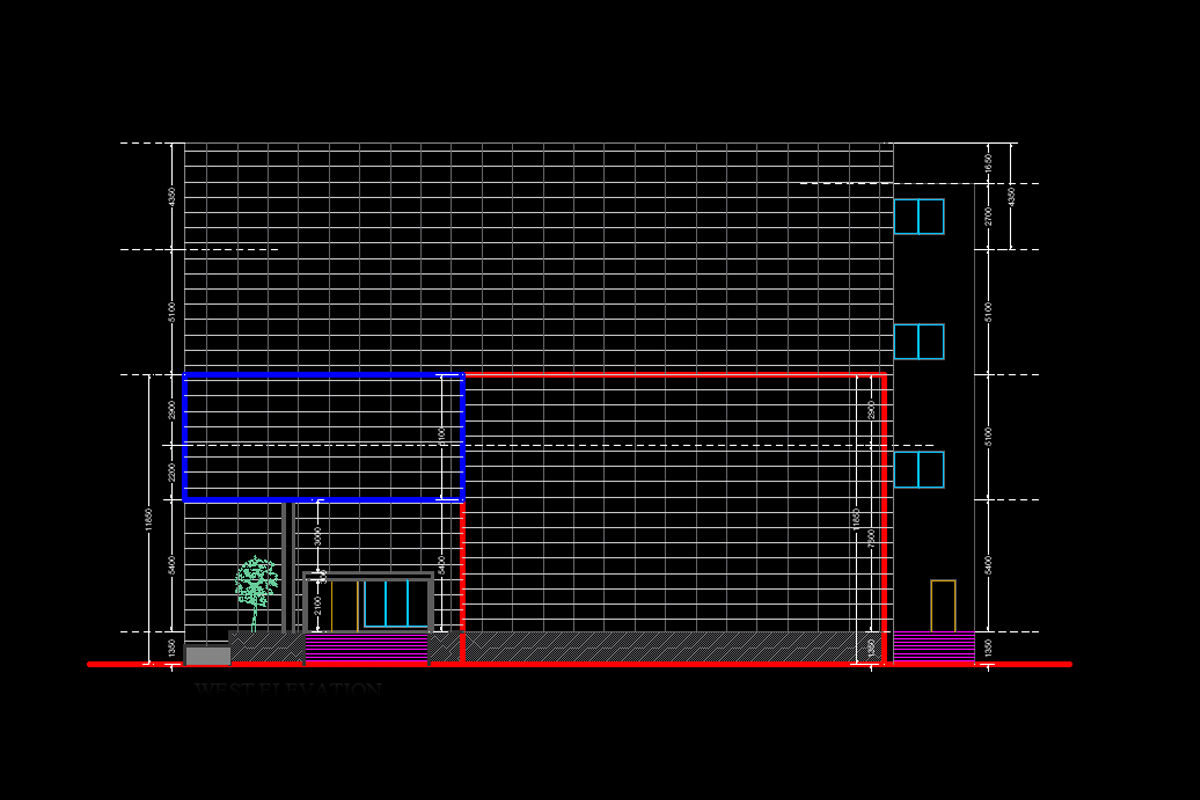1200x800 pixels.
Task: Click the green tree symbol
Action: coord(256,583)
